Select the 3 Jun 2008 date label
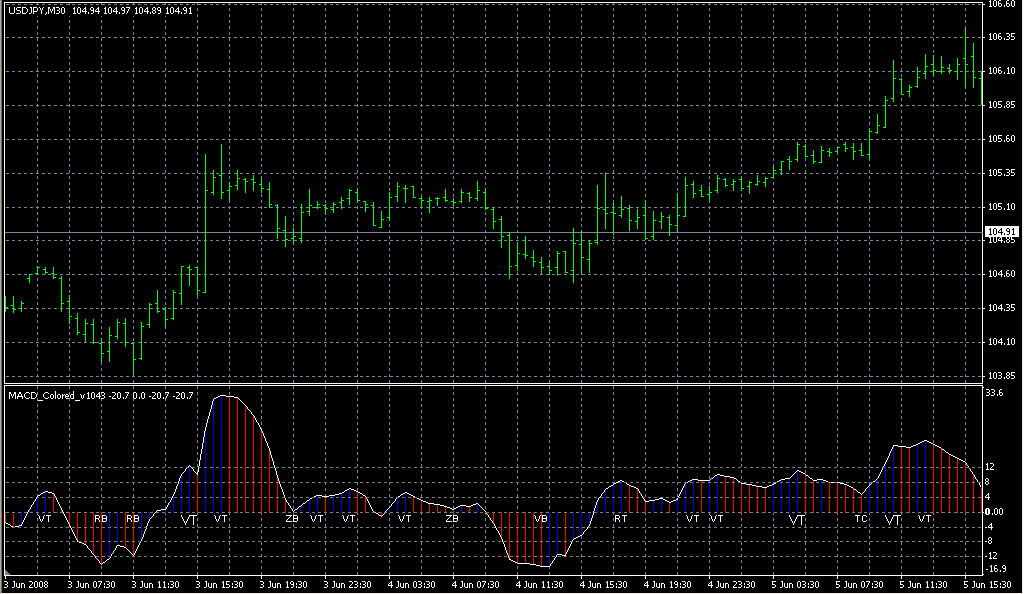This screenshot has height=594, width=1024. pos(25,585)
